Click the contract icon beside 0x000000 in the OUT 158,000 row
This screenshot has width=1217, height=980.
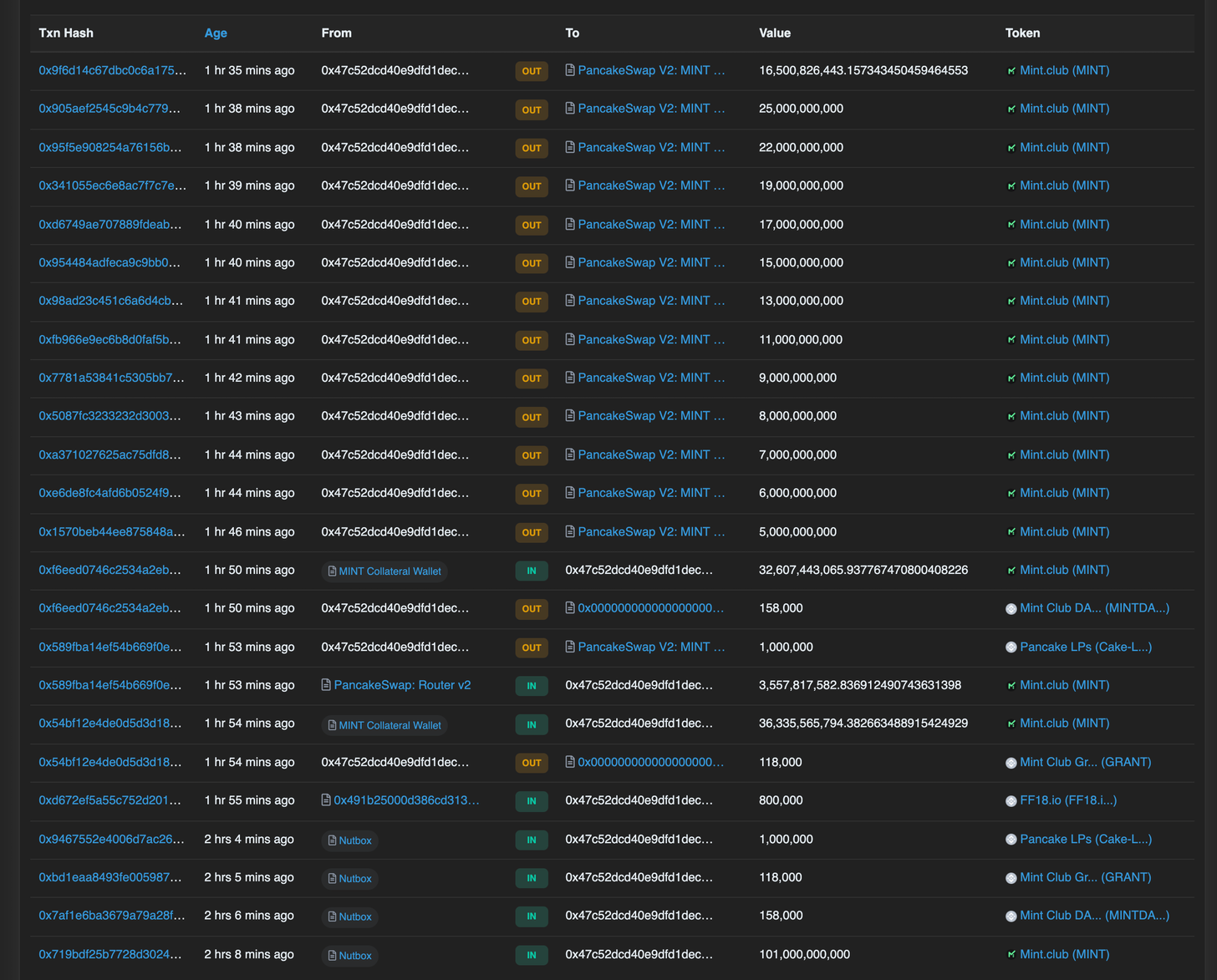[570, 608]
